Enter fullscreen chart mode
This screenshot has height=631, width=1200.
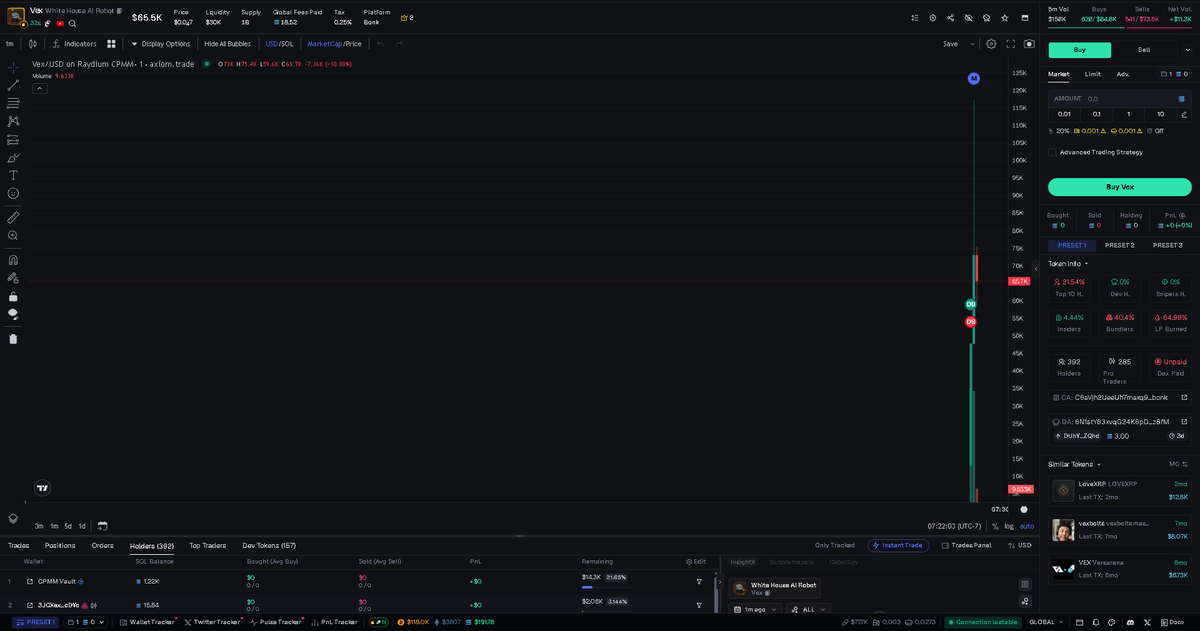[x=1011, y=44]
